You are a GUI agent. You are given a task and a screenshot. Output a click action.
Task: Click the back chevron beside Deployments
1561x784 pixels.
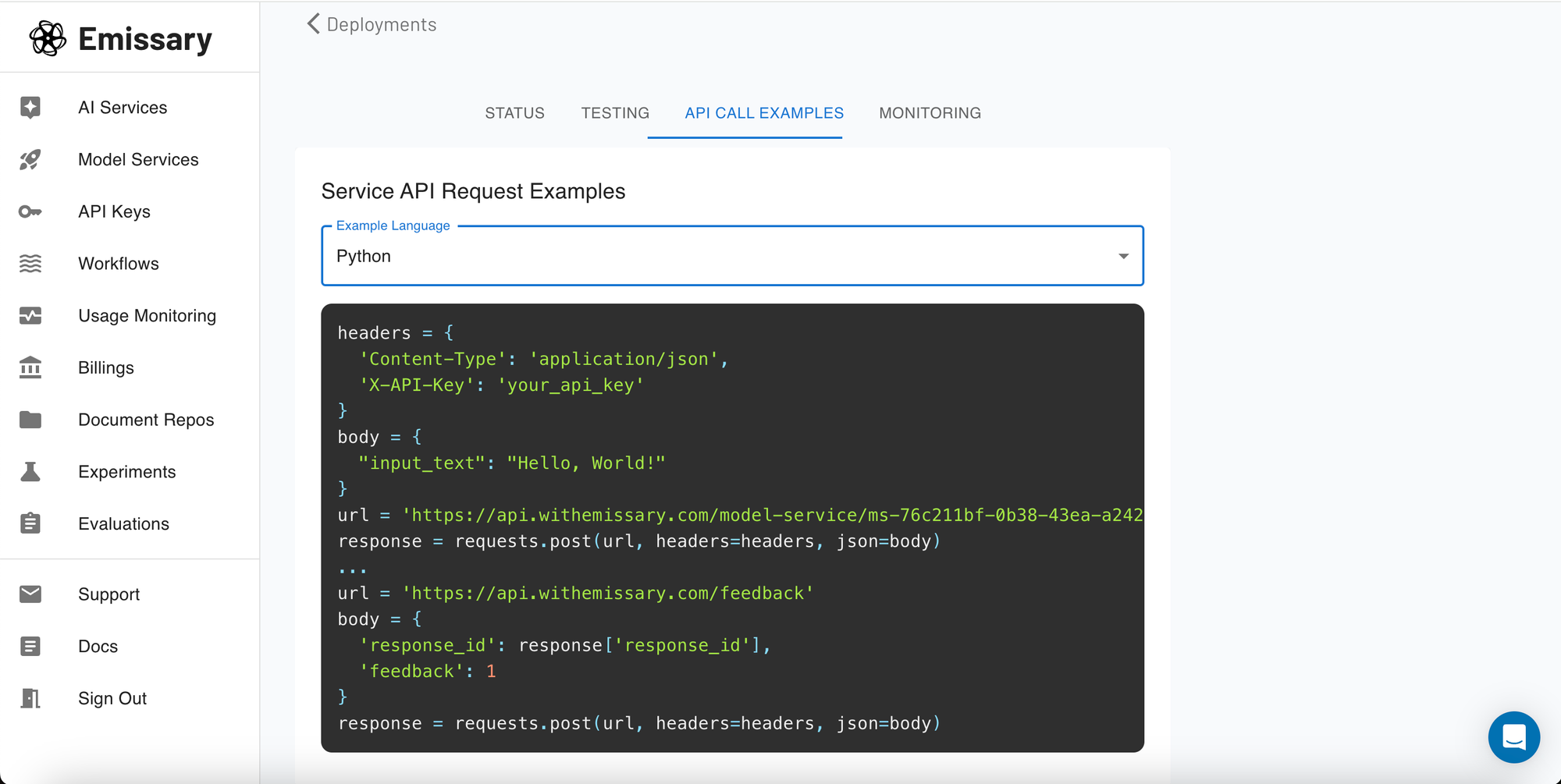[313, 24]
